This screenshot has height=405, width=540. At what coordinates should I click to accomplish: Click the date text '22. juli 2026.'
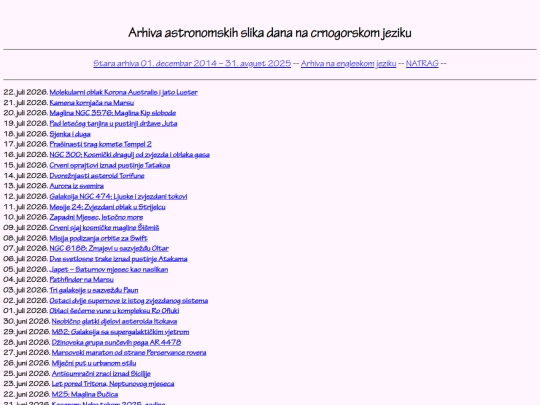[x=25, y=92]
